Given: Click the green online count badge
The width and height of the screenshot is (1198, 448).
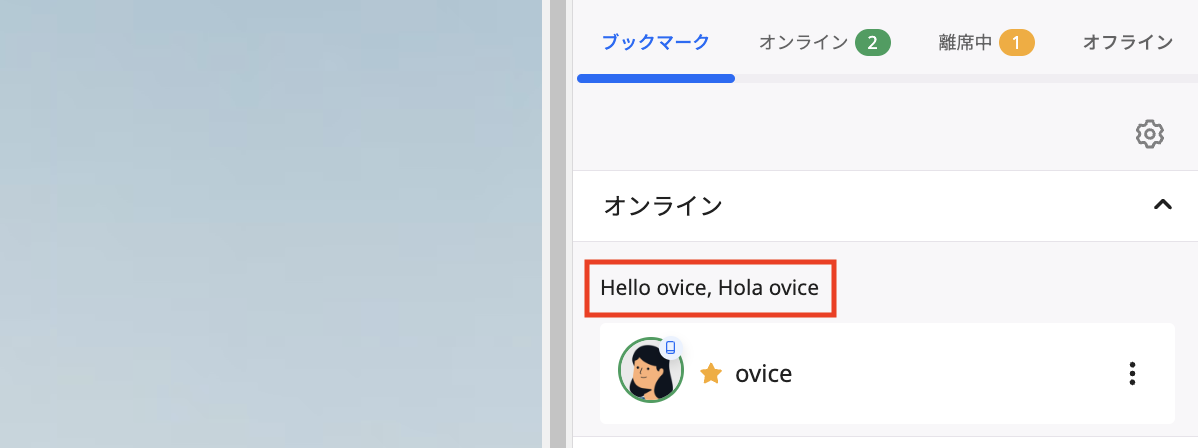Looking at the screenshot, I should (872, 42).
